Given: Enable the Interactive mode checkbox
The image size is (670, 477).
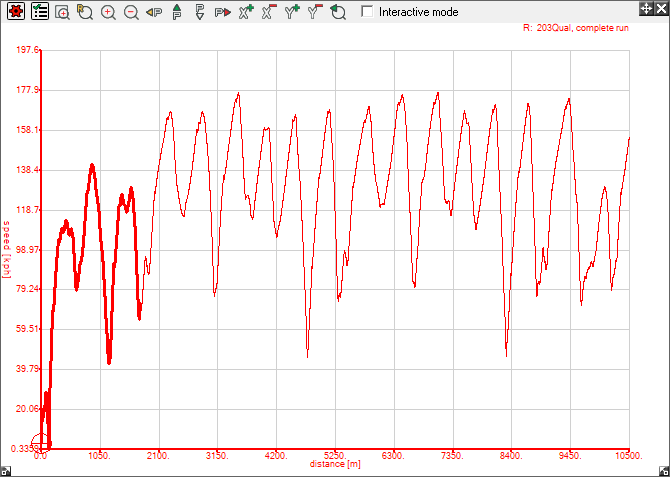Looking at the screenshot, I should (x=368, y=12).
